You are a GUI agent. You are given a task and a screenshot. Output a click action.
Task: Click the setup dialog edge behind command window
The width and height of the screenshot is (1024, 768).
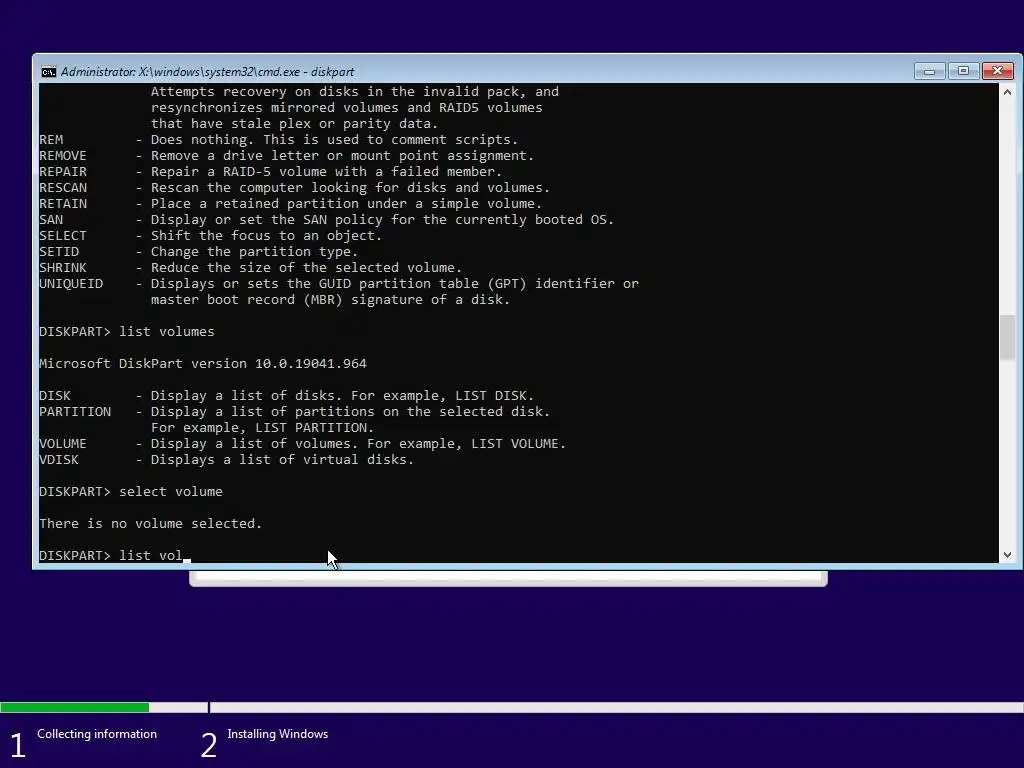[508, 578]
